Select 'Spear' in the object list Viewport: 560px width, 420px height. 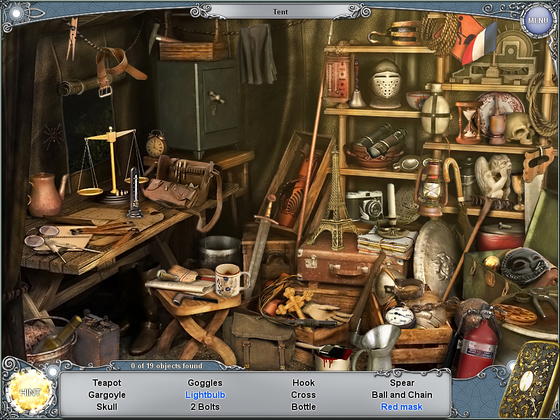[402, 382]
